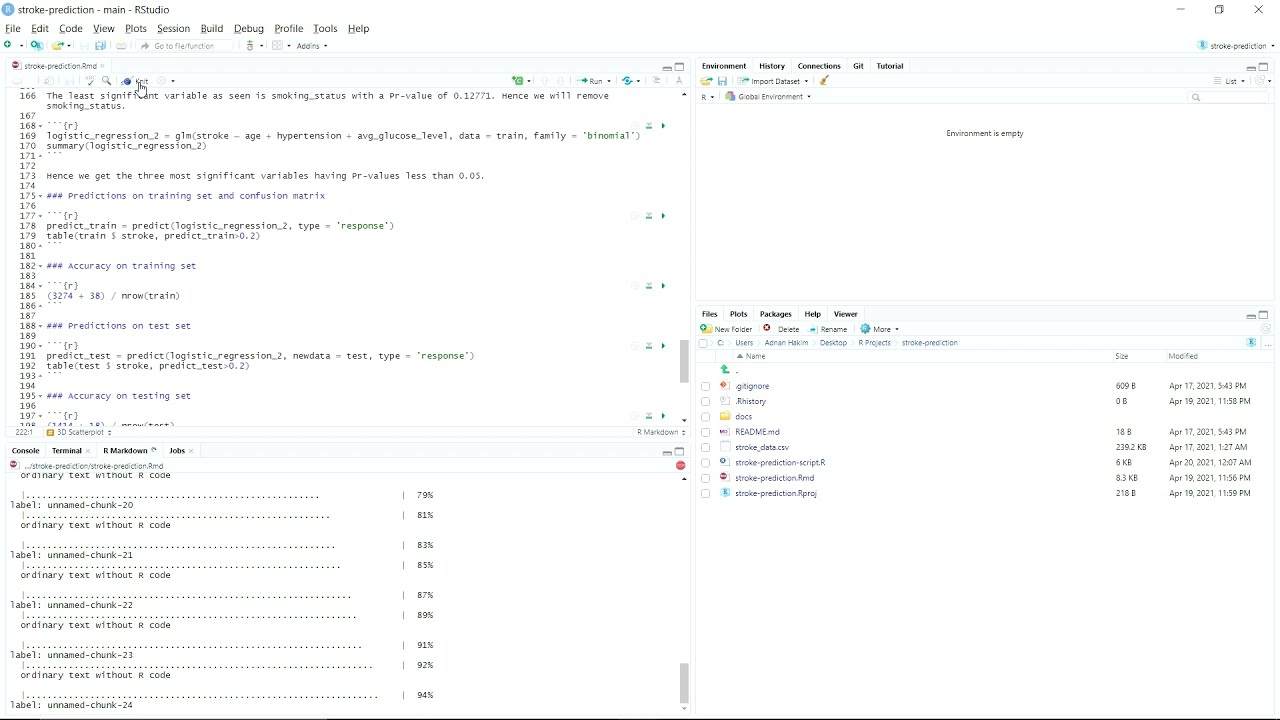1280x720 pixels.
Task: Go up to parent directory arrow
Action: pyautogui.click(x=726, y=370)
